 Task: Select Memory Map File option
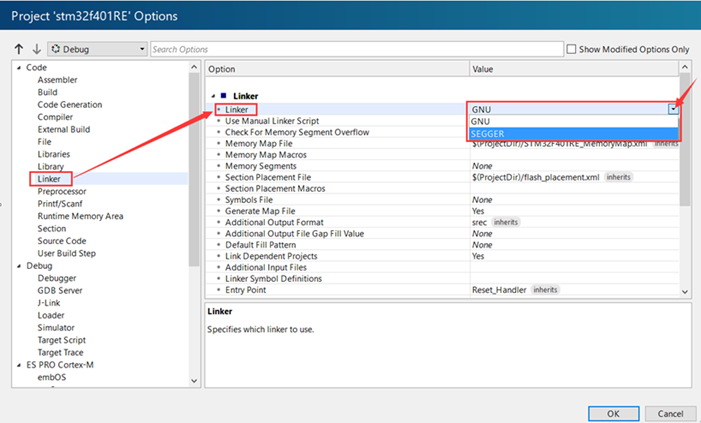click(x=258, y=144)
